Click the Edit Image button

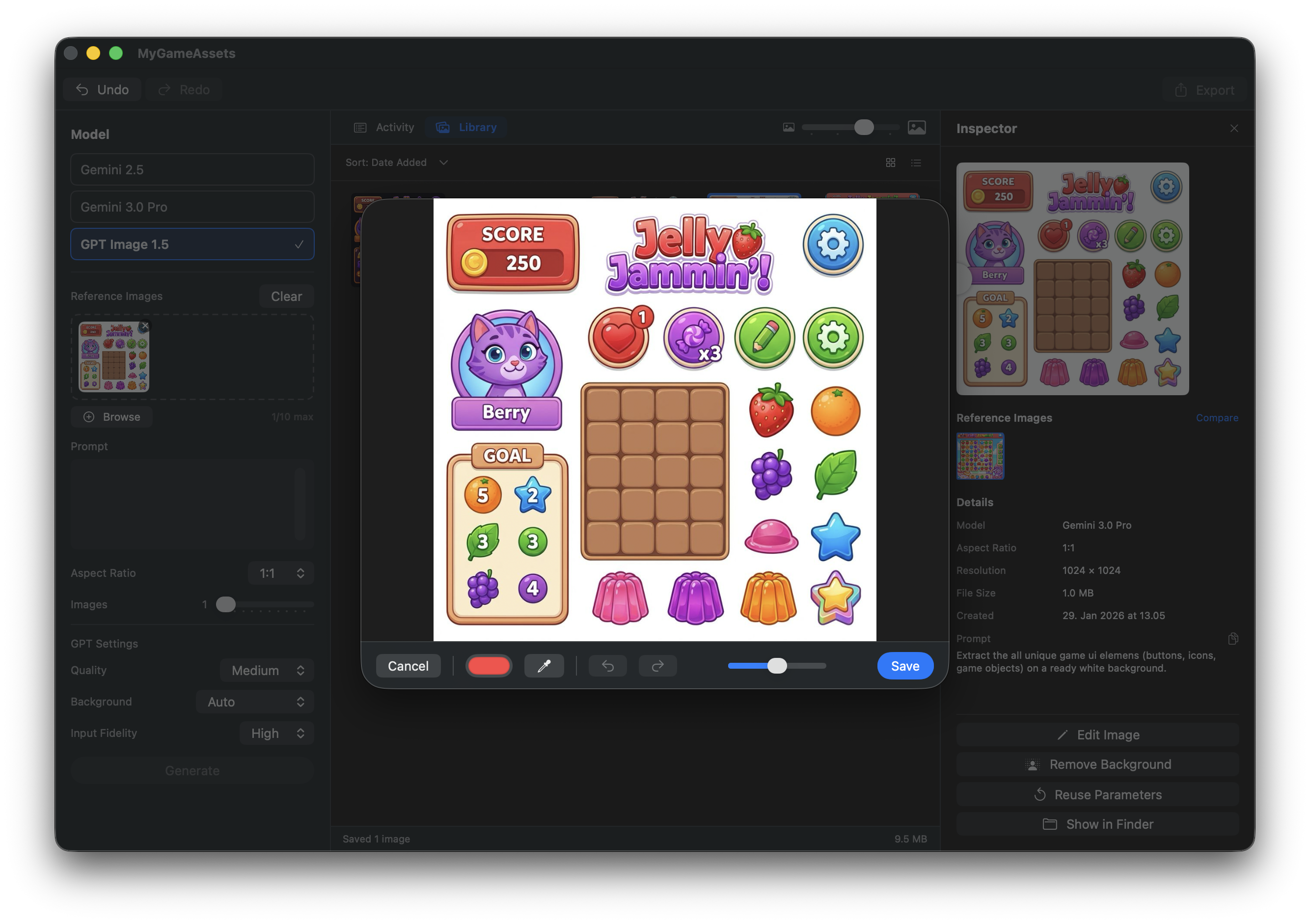click(1097, 734)
